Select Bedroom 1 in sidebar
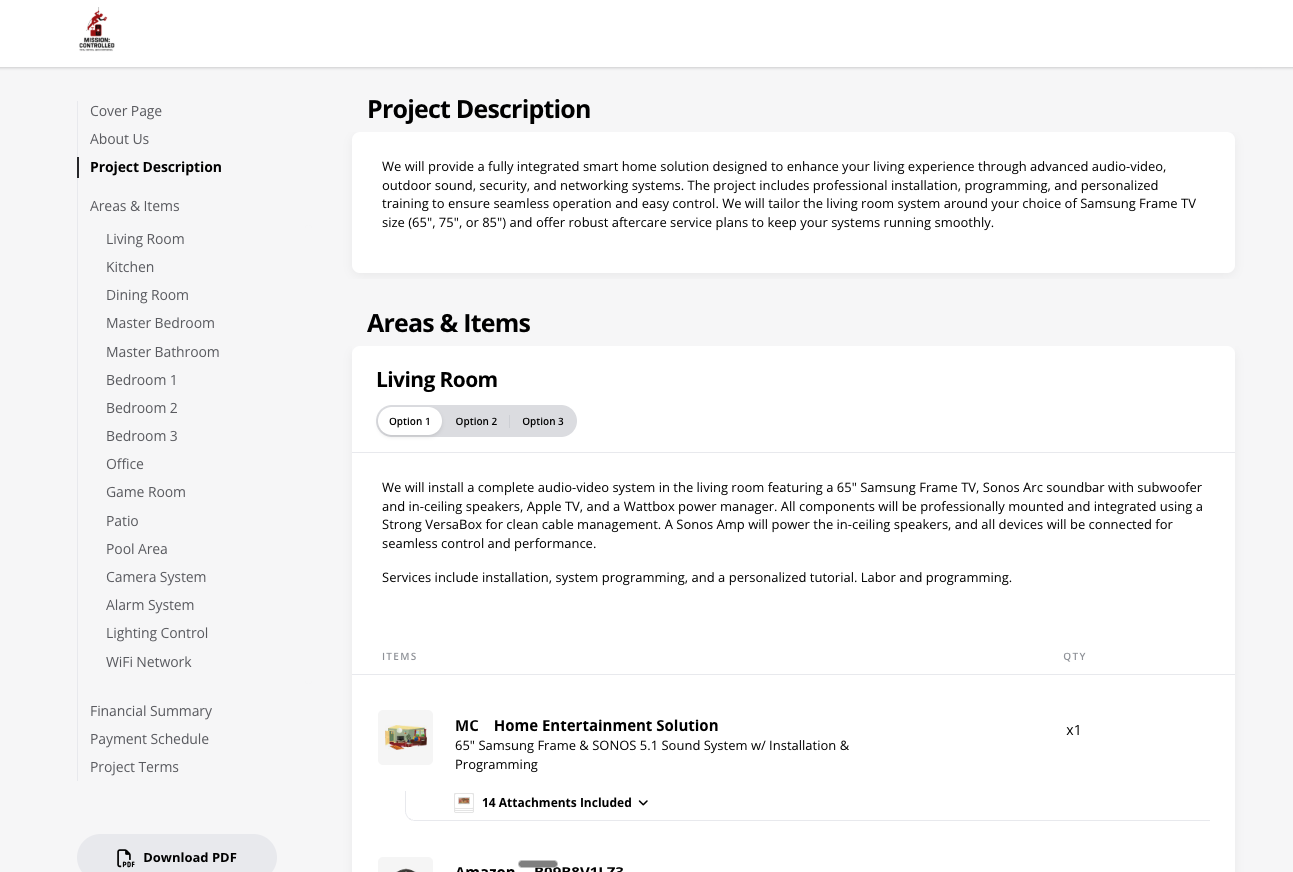Image resolution: width=1293 pixels, height=872 pixels. coord(142,380)
